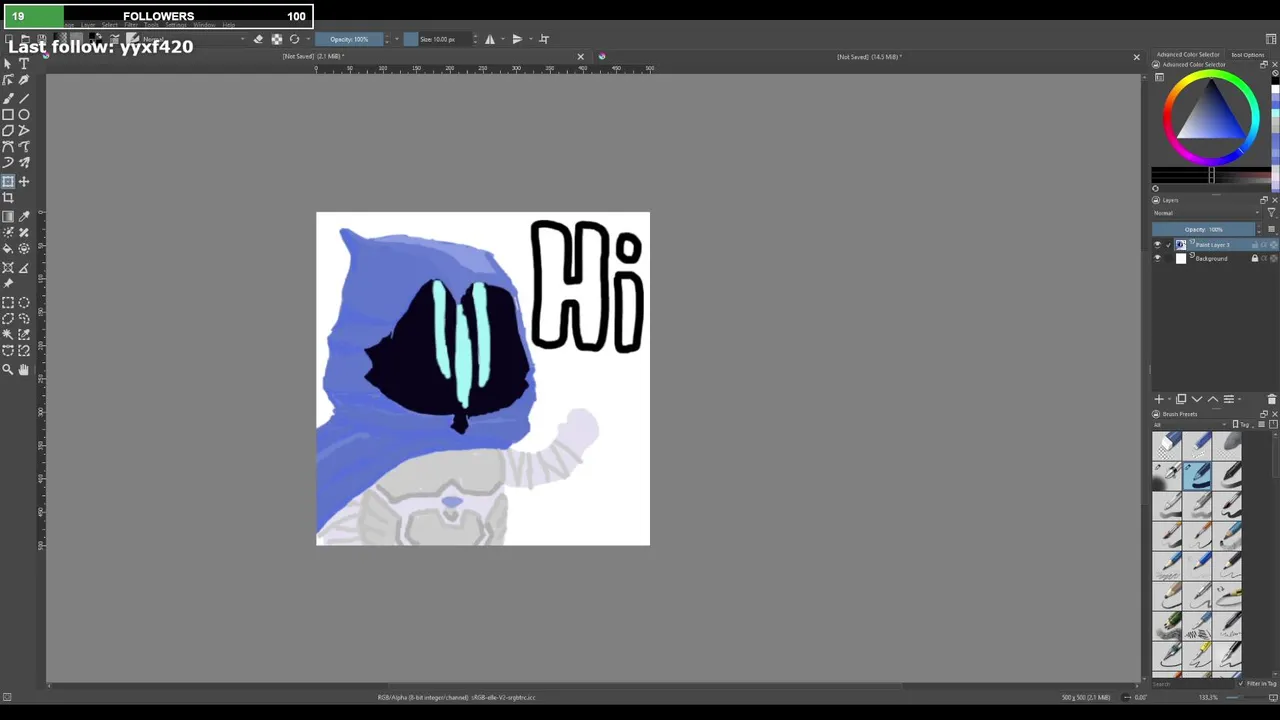Activate the Transform tool
The height and width of the screenshot is (720, 1280).
[x=8, y=181]
